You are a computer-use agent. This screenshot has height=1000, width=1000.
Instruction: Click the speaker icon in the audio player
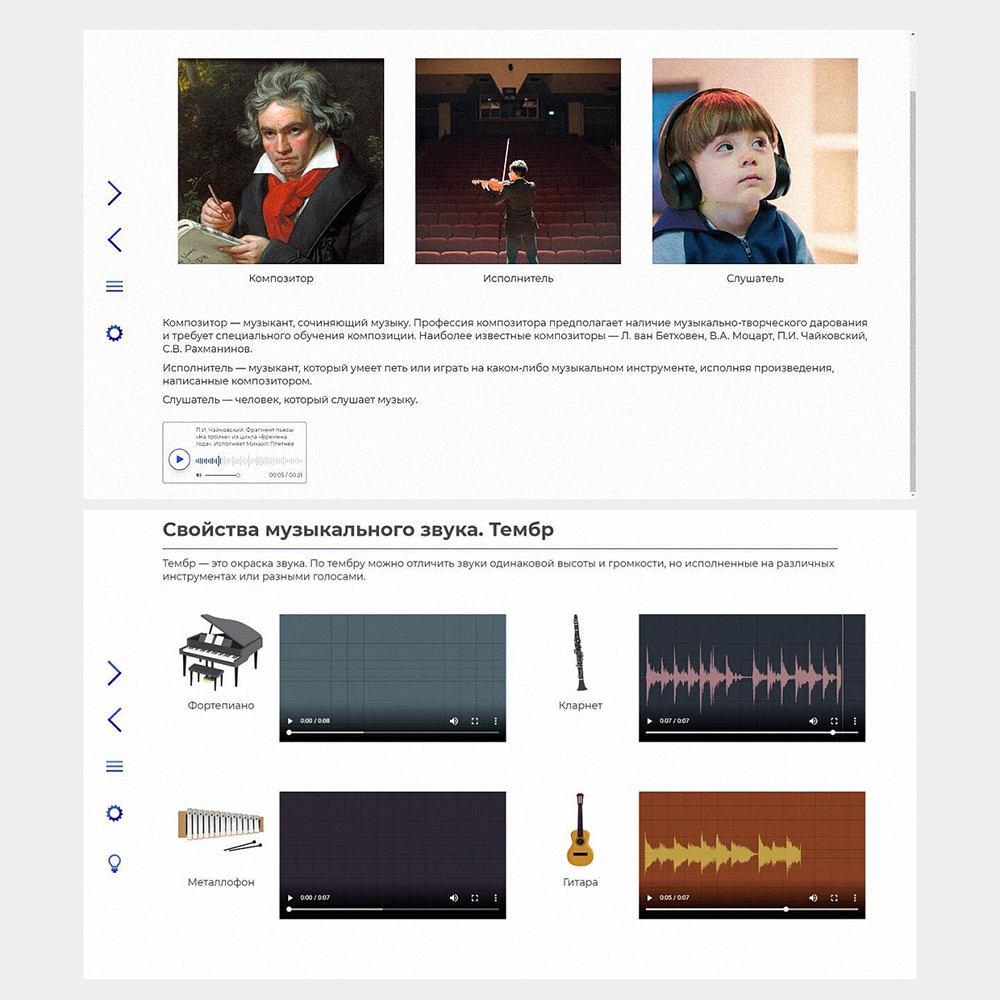tap(199, 475)
